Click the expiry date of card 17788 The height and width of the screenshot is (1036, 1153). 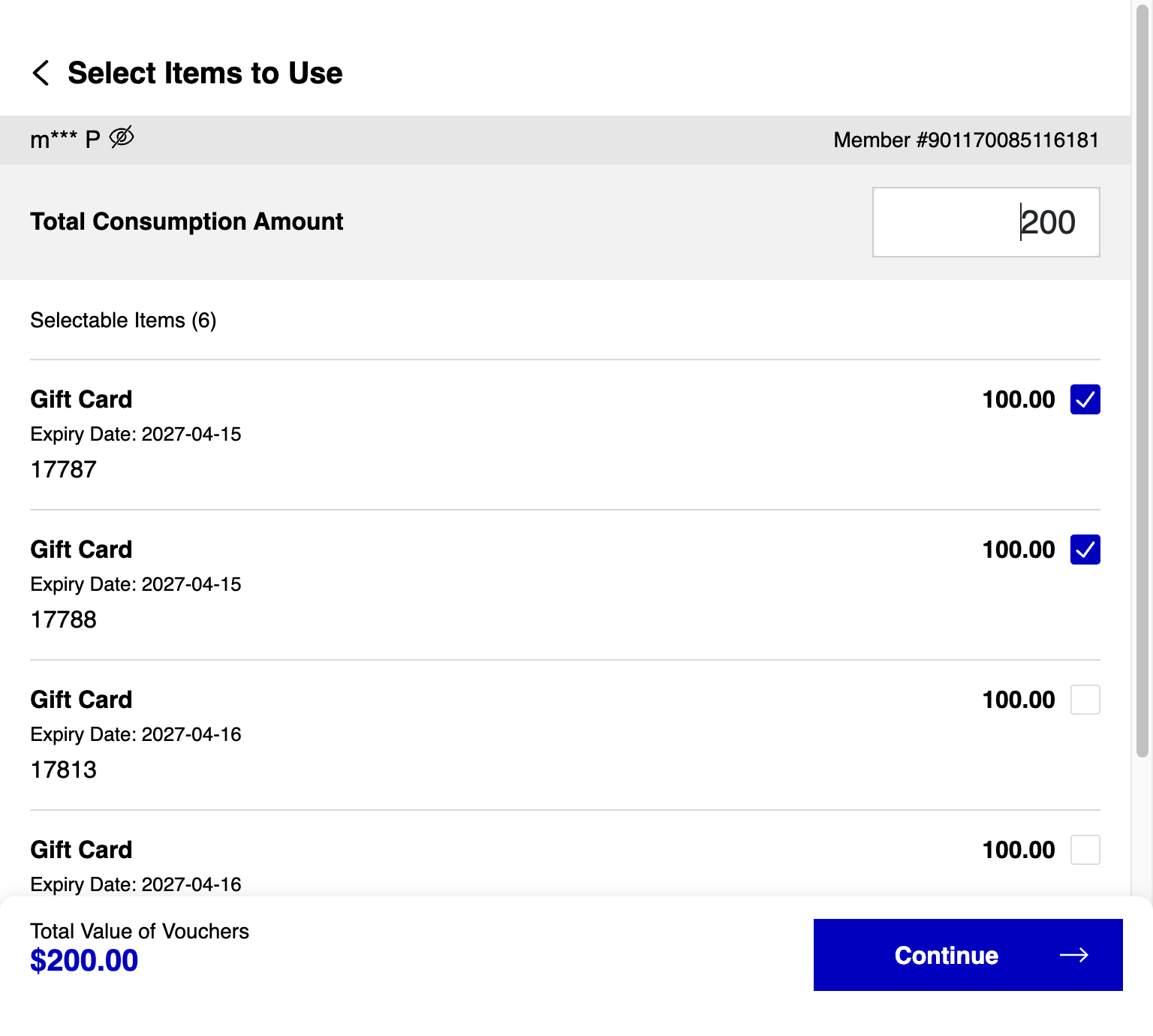(136, 584)
